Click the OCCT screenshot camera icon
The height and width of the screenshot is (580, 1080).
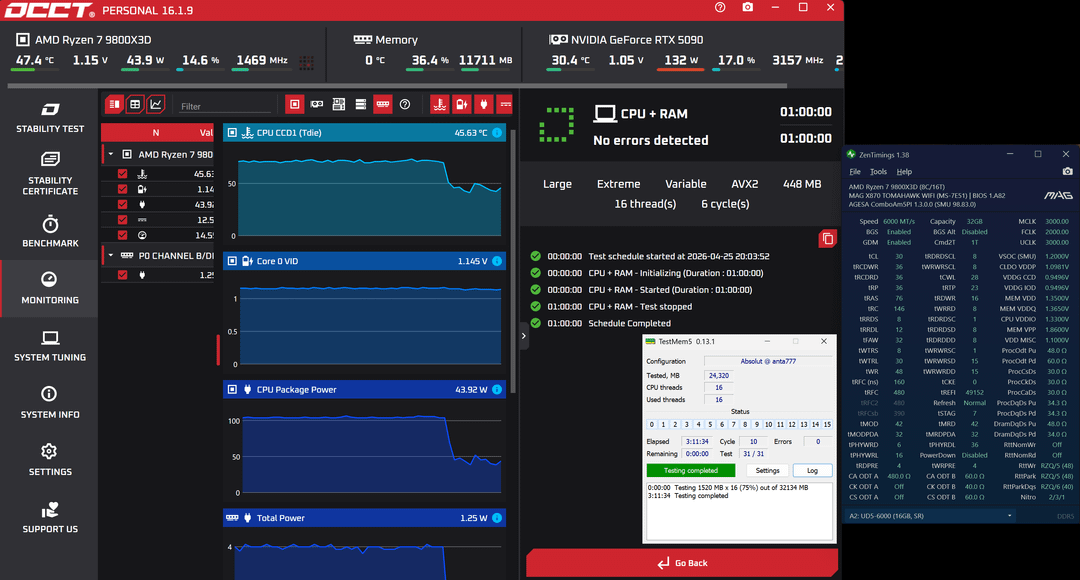(x=748, y=8)
